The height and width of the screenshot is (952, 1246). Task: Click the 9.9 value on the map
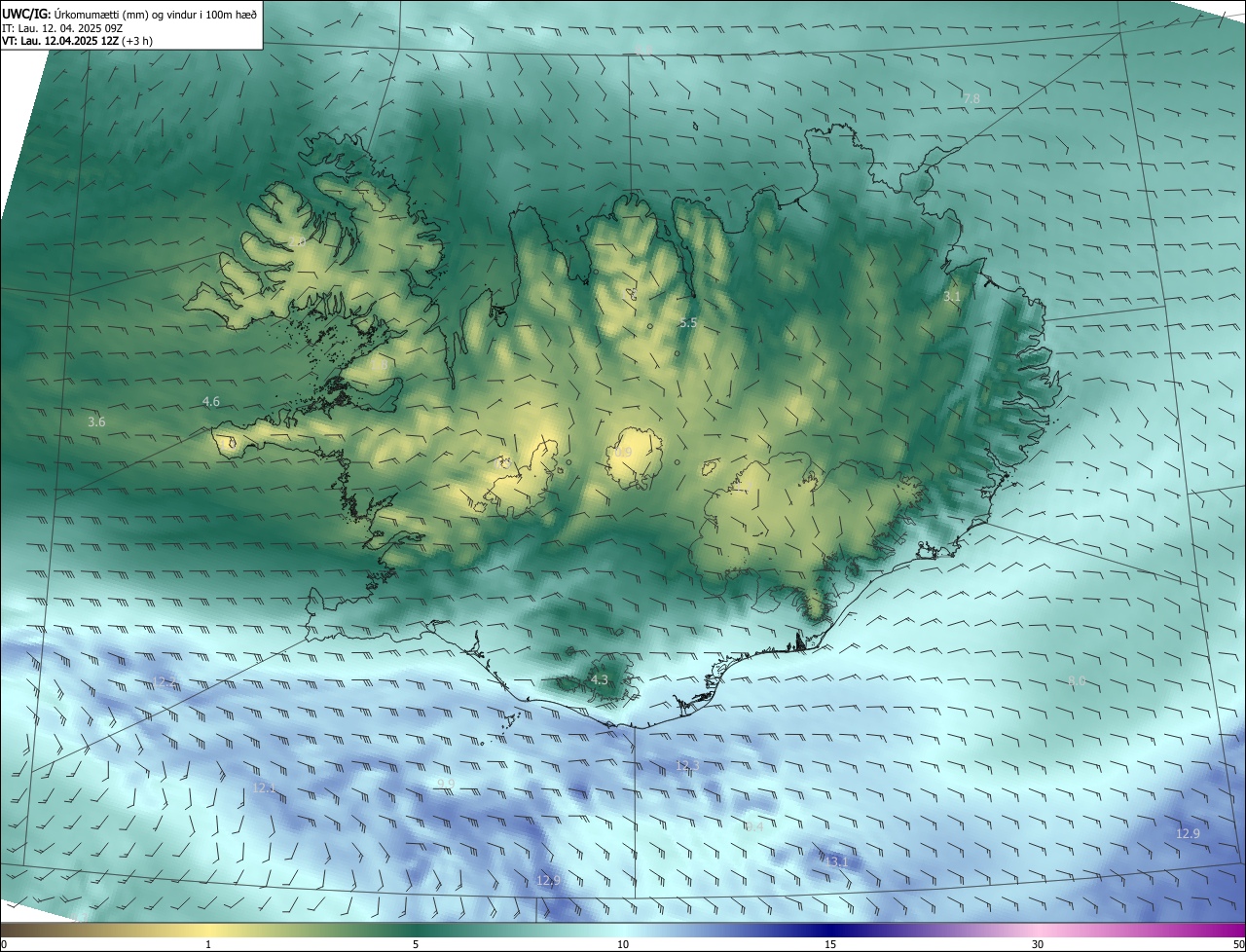446,784
